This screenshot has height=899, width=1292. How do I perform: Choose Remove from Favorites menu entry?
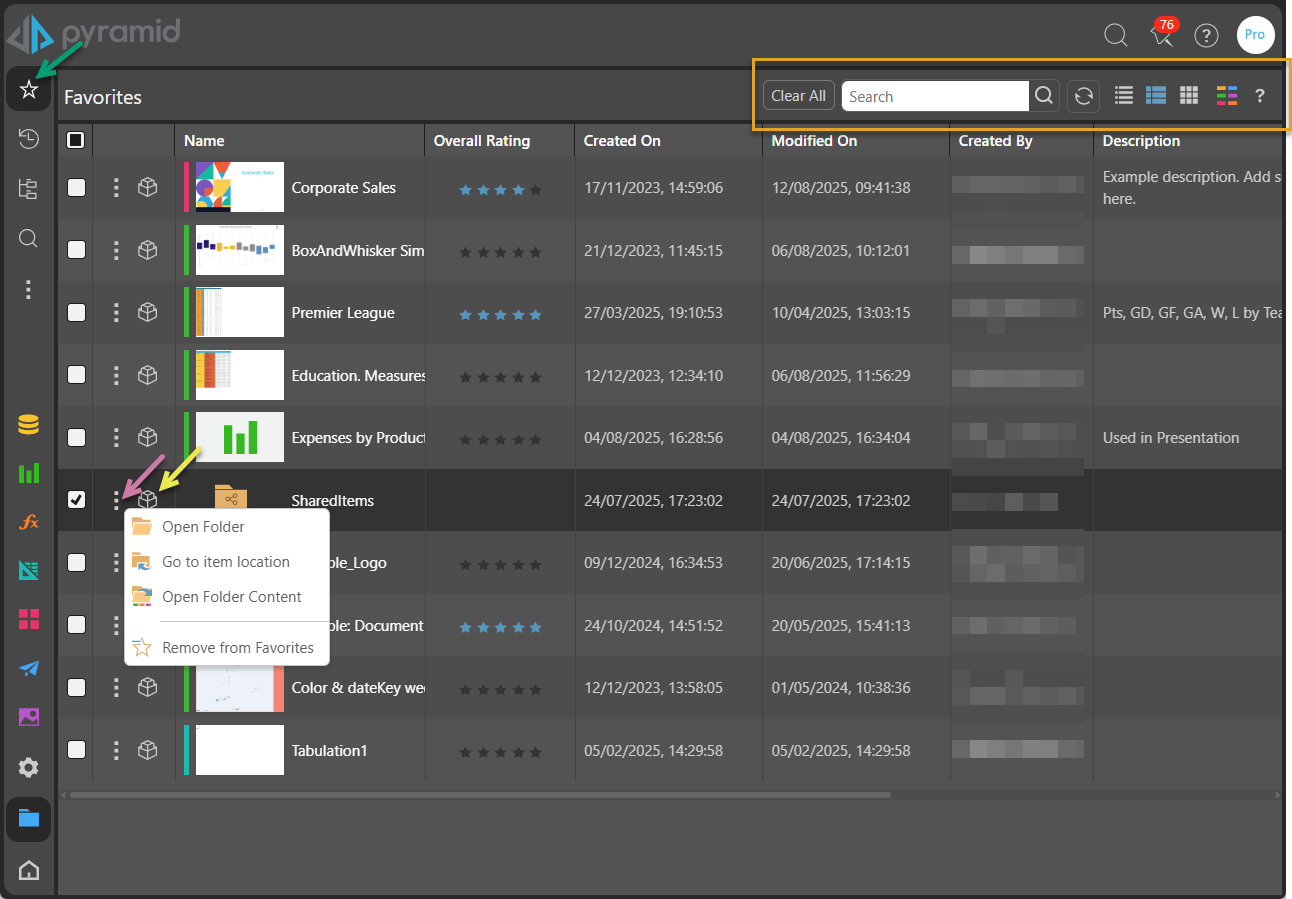(x=237, y=648)
